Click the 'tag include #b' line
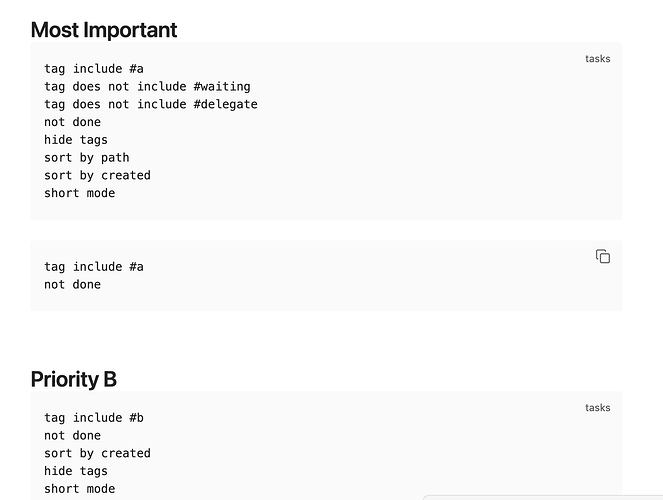This screenshot has width=663, height=500. click(x=94, y=418)
